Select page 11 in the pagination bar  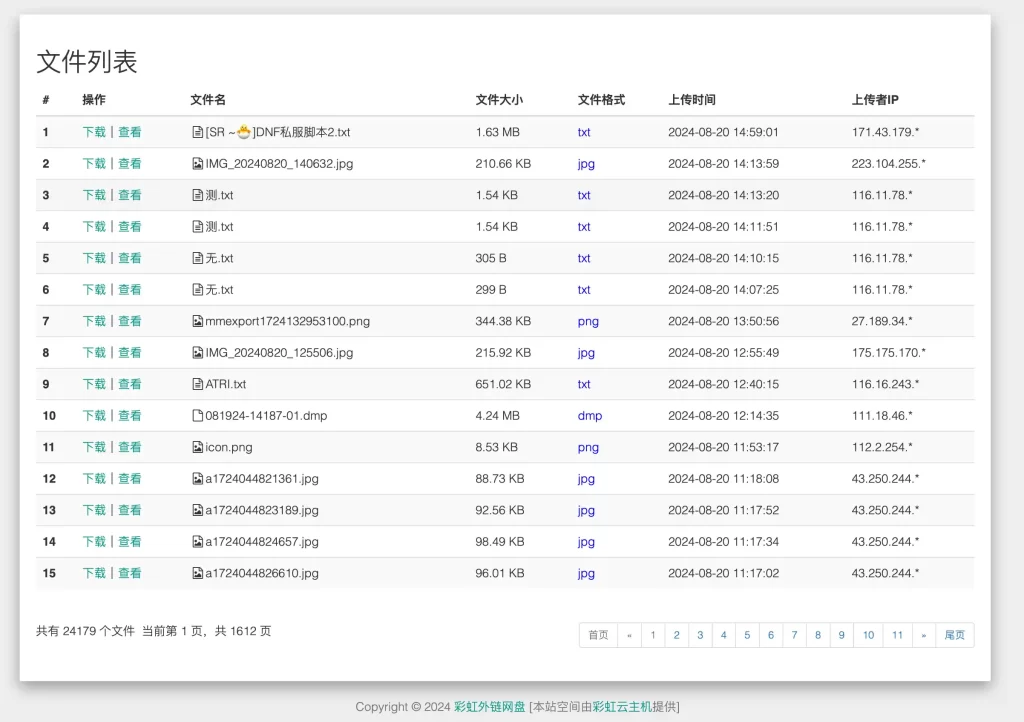898,635
